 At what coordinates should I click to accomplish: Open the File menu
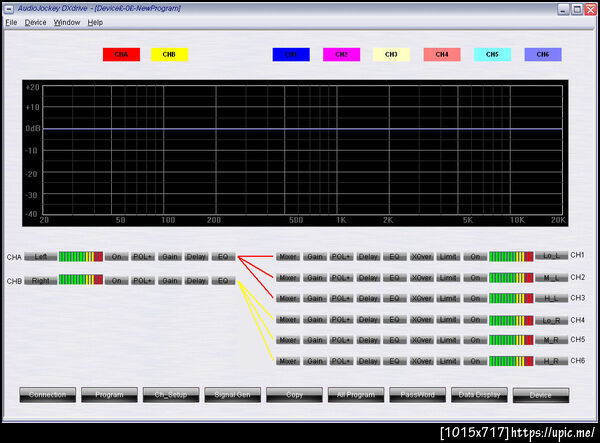click(x=11, y=23)
